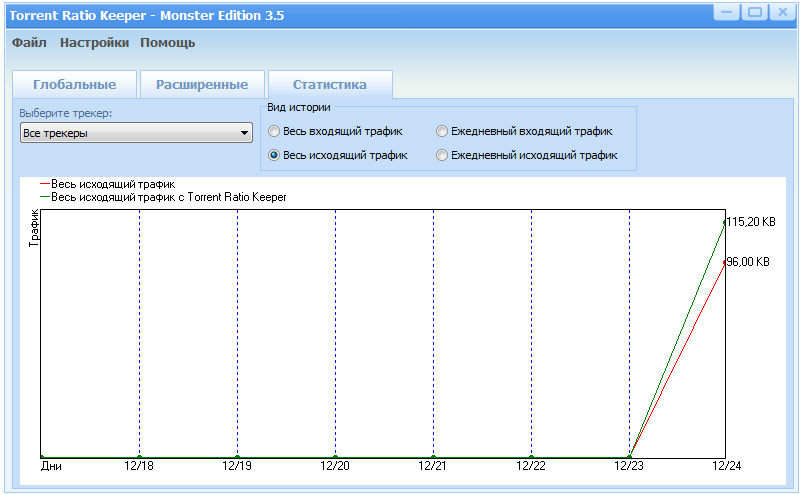
Task: Click the 12/21 axis label
Action: (433, 465)
